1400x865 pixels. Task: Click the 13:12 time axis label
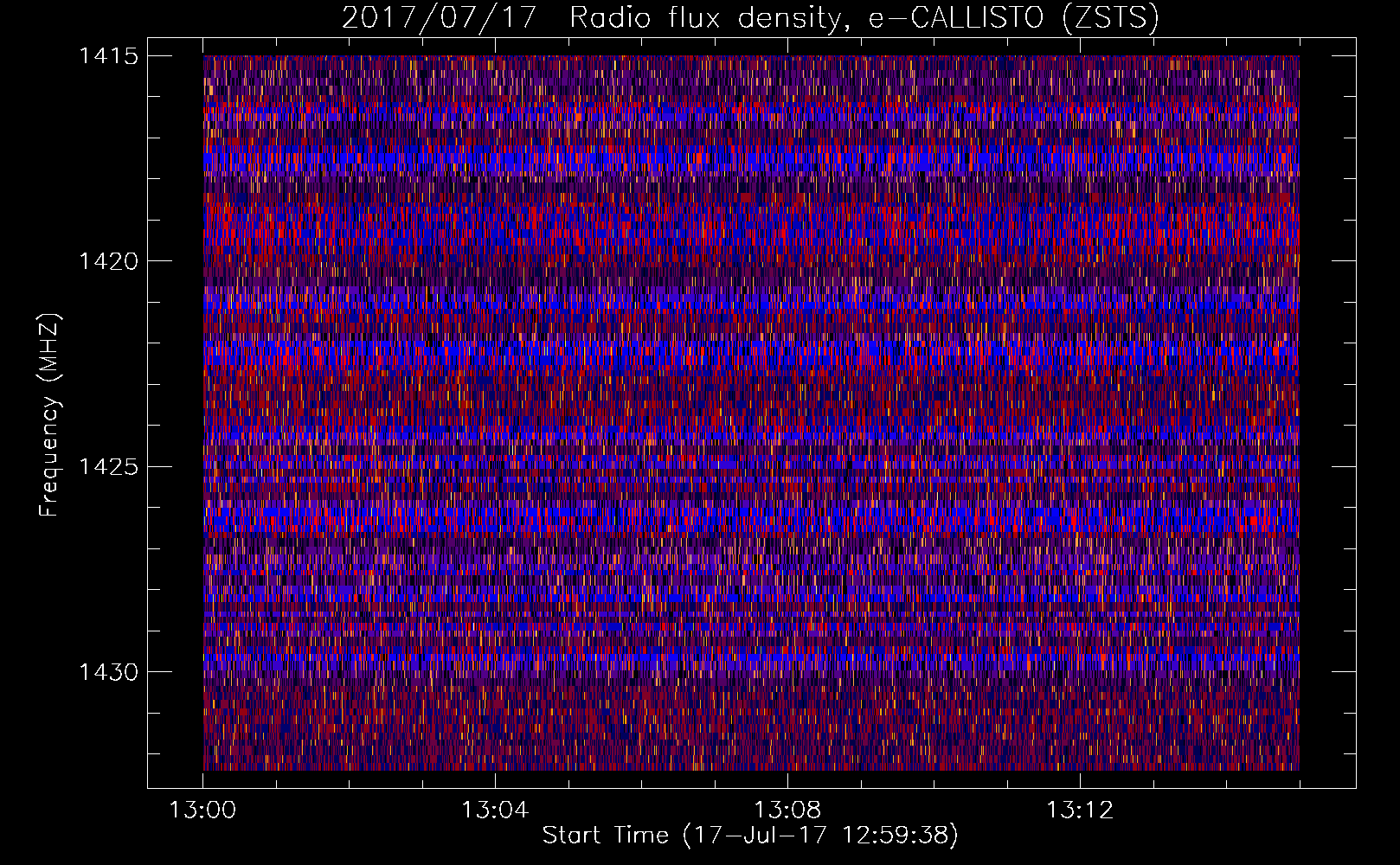(x=1080, y=811)
